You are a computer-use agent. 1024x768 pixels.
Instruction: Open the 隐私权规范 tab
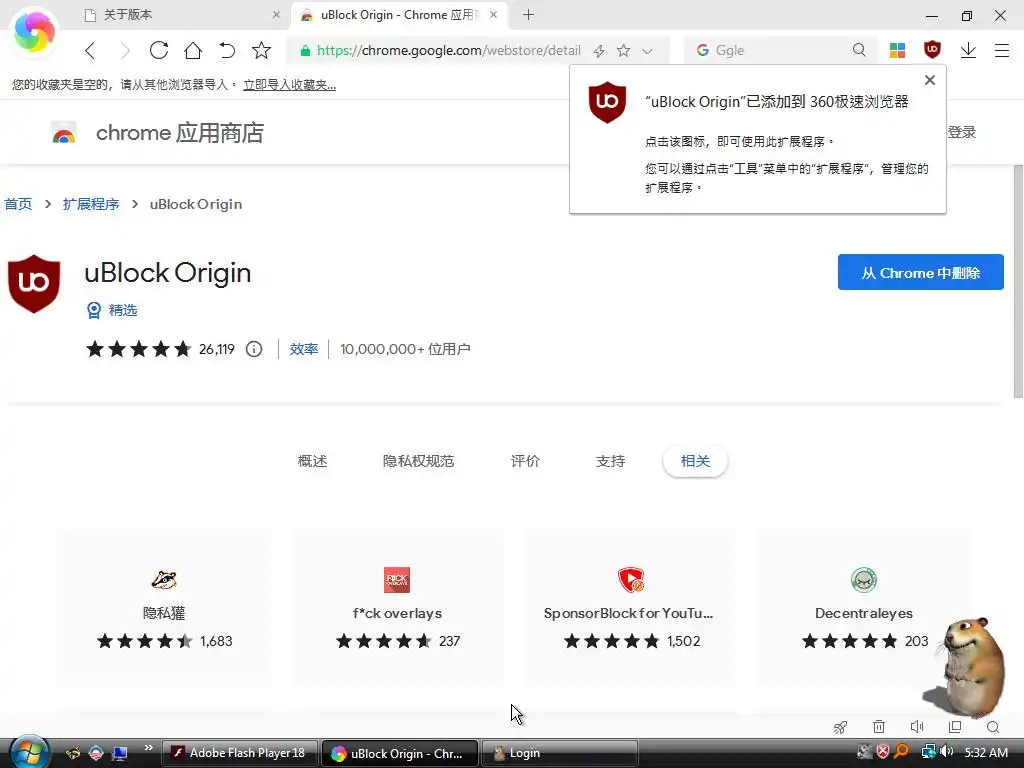pos(419,461)
